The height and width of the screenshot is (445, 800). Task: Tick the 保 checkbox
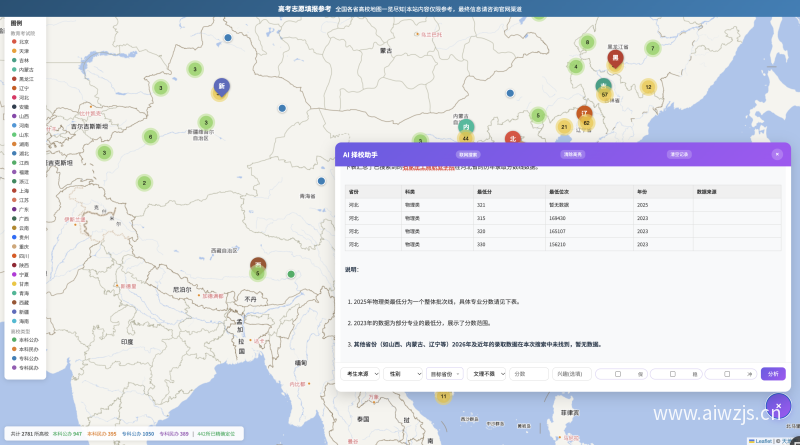(618, 374)
